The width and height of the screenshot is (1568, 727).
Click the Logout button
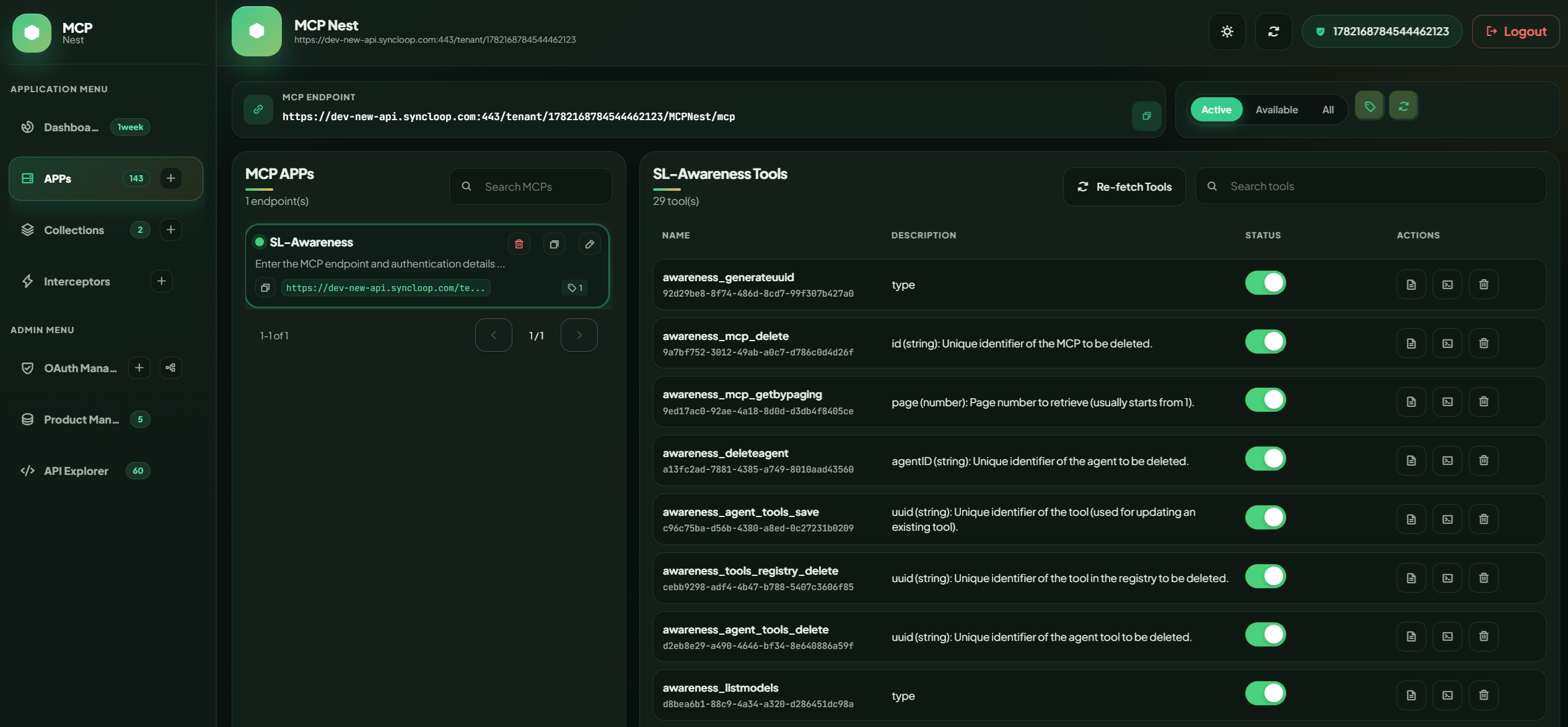click(x=1516, y=32)
